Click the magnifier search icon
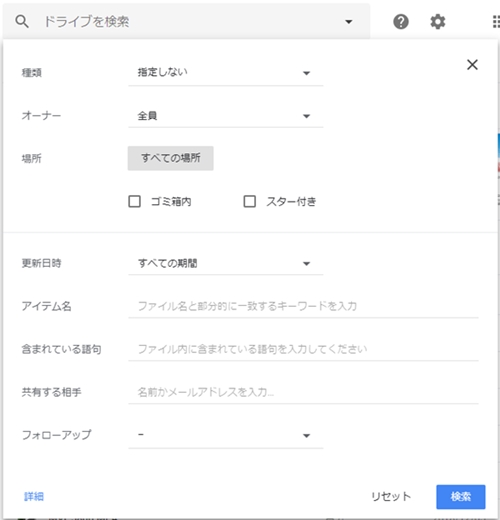 [22, 22]
